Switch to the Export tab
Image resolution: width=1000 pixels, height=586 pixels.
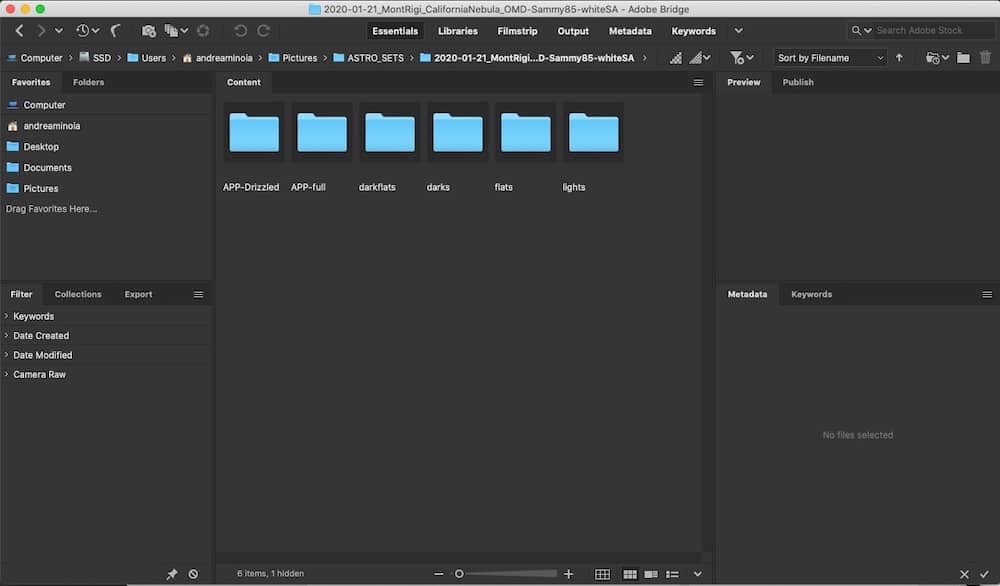pyautogui.click(x=138, y=295)
